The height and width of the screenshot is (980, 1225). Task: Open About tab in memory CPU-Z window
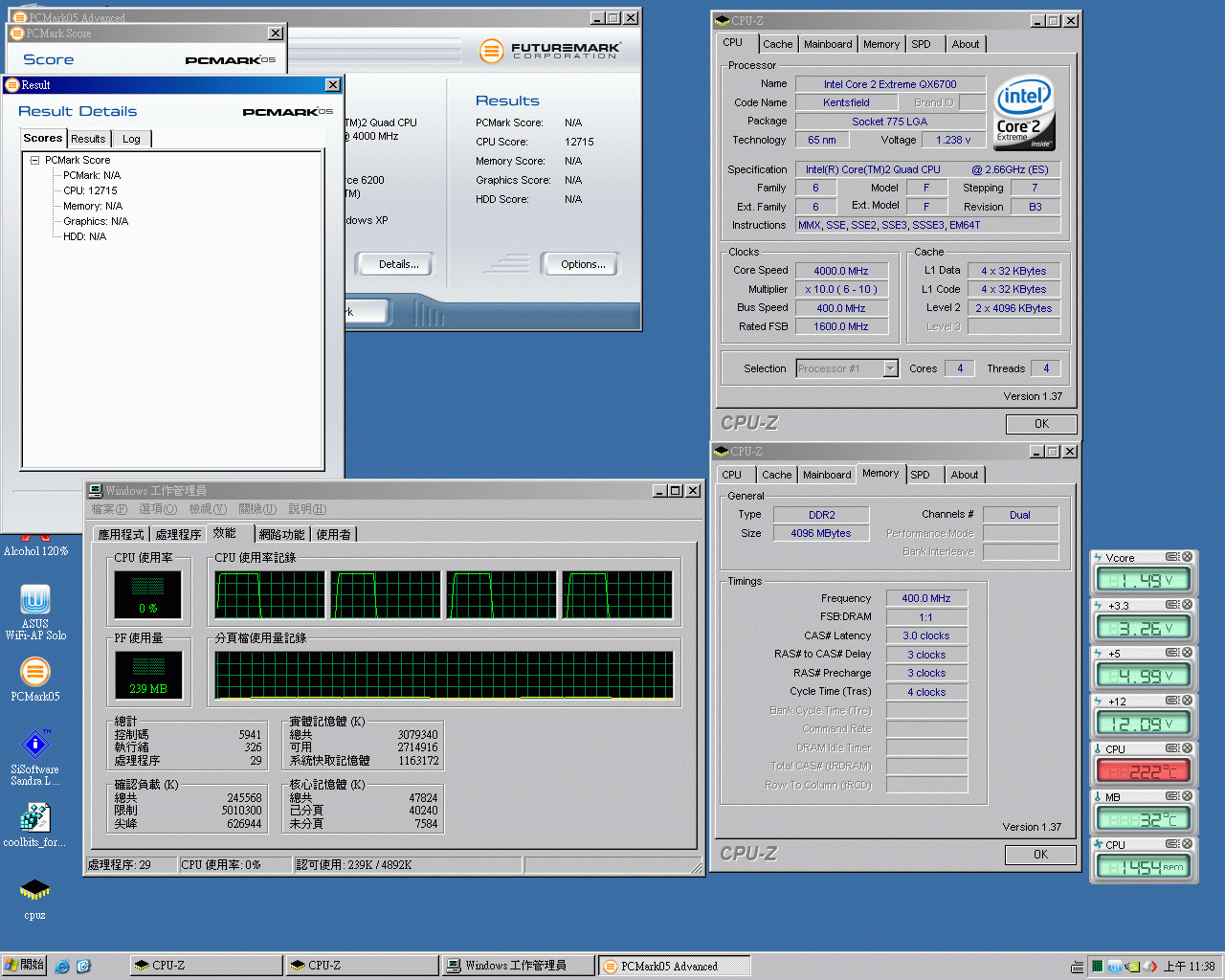pos(965,475)
